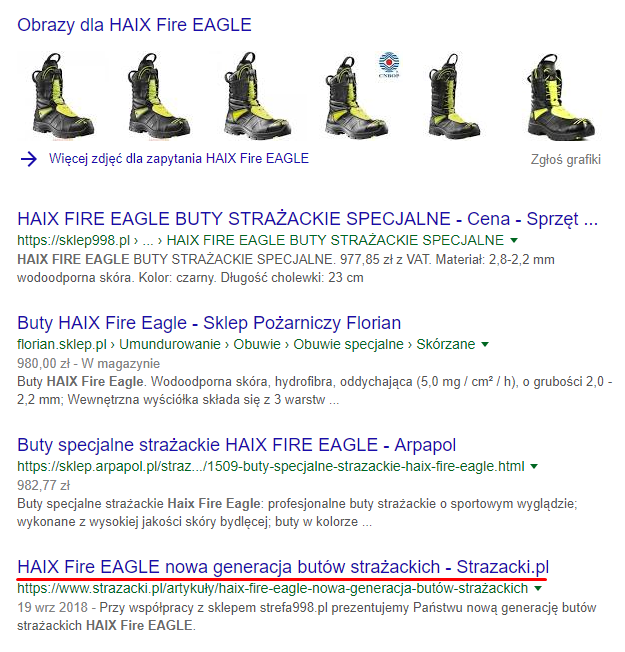Image resolution: width=625 pixels, height=652 pixels.
Task: Open the fifth all-black boot thumbnail
Action: (x=454, y=95)
